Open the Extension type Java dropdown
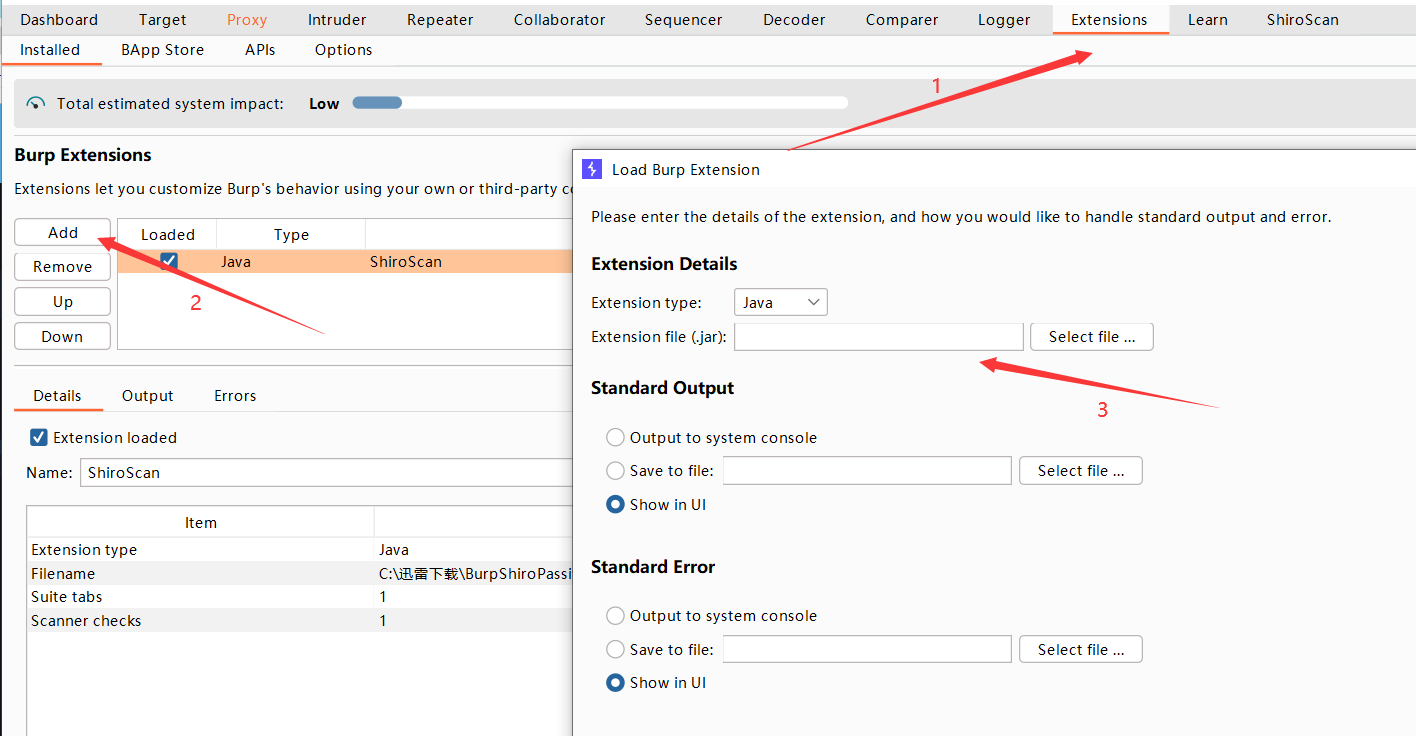Viewport: 1416px width, 736px height. pos(781,302)
